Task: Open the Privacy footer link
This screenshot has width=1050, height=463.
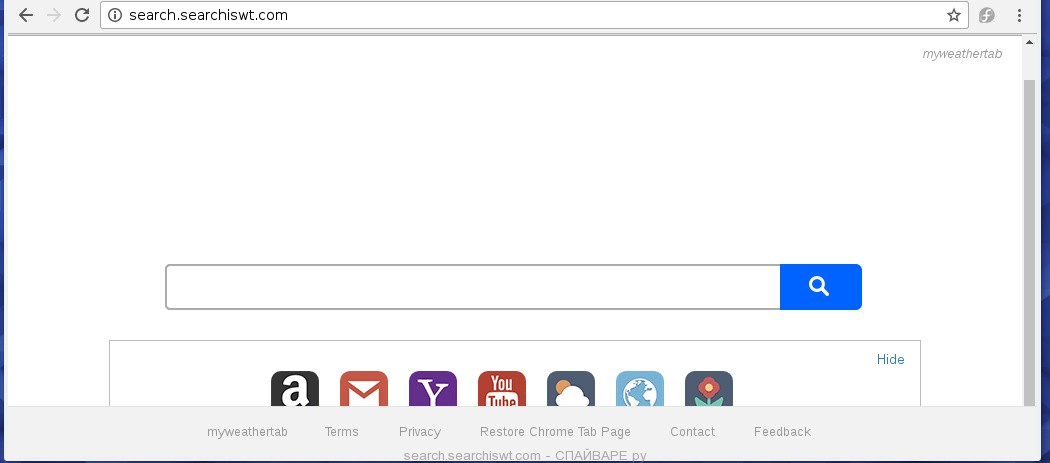Action: pos(419,432)
